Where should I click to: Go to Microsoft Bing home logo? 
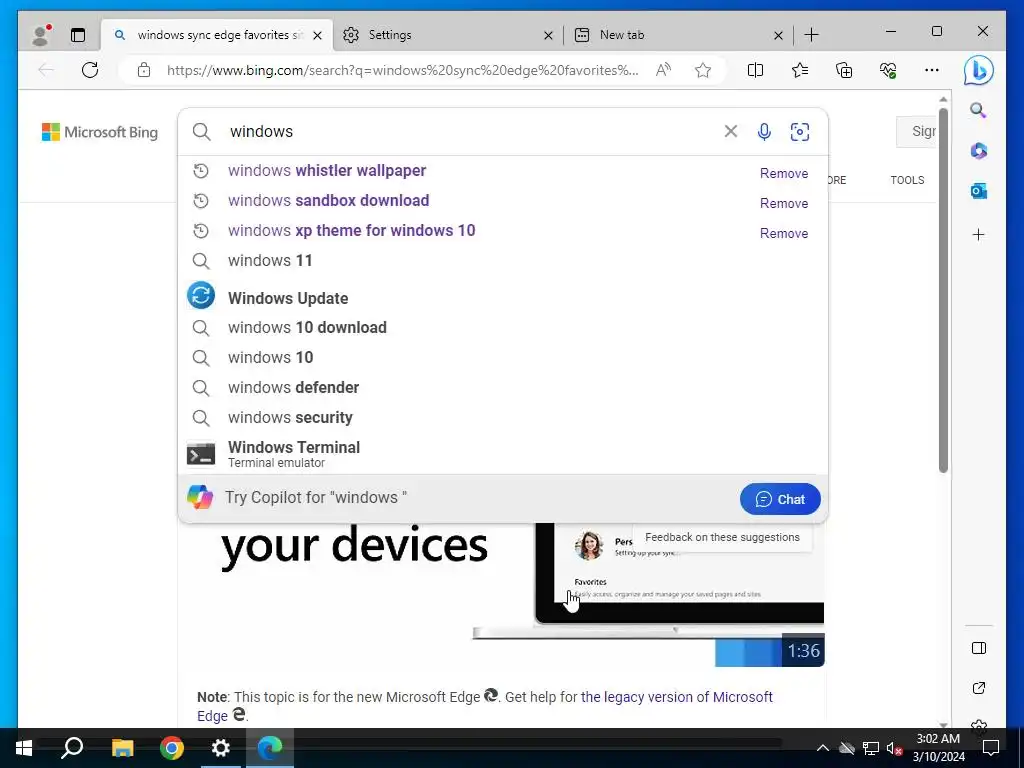[x=100, y=132]
